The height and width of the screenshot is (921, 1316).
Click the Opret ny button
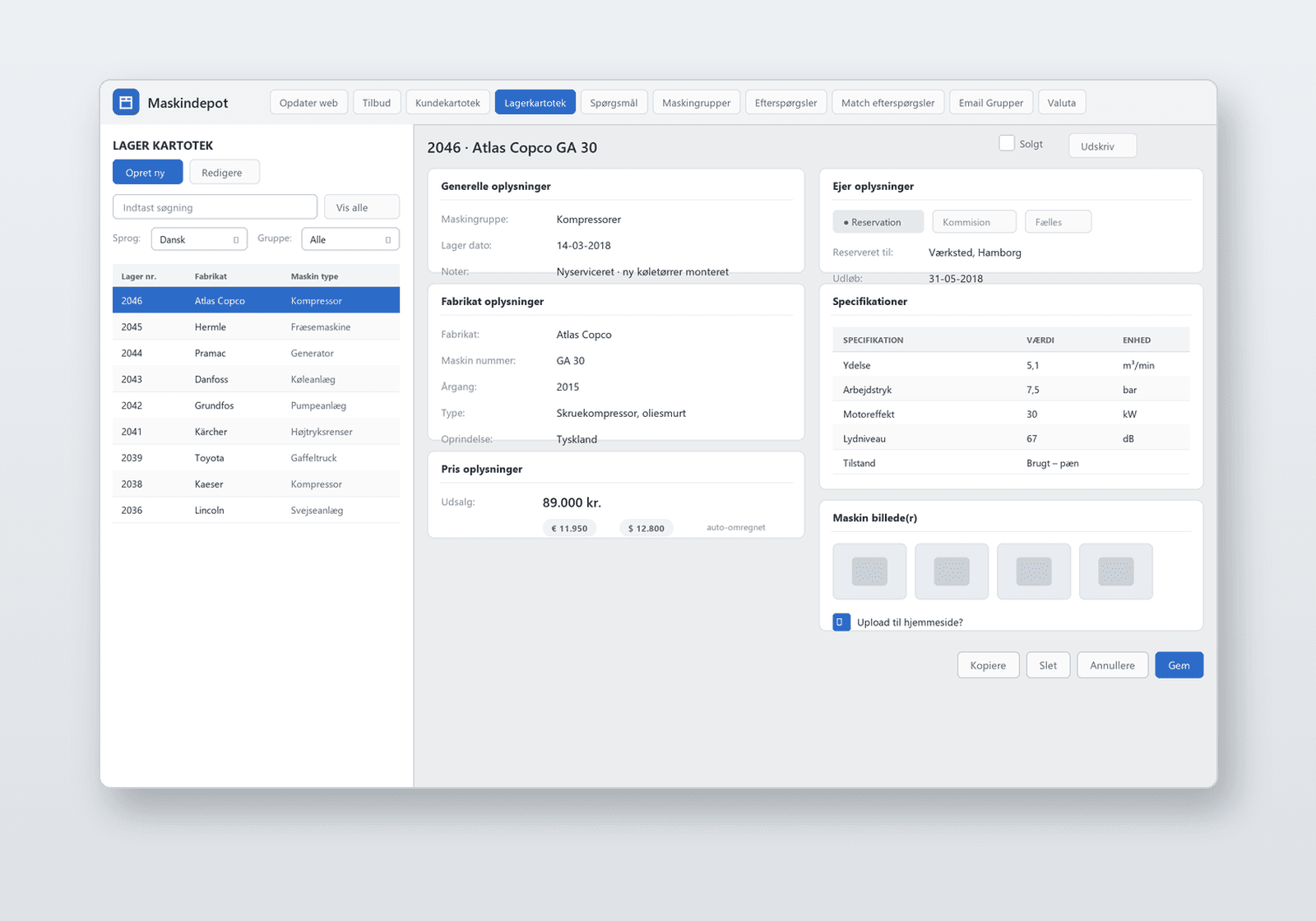[x=147, y=173]
